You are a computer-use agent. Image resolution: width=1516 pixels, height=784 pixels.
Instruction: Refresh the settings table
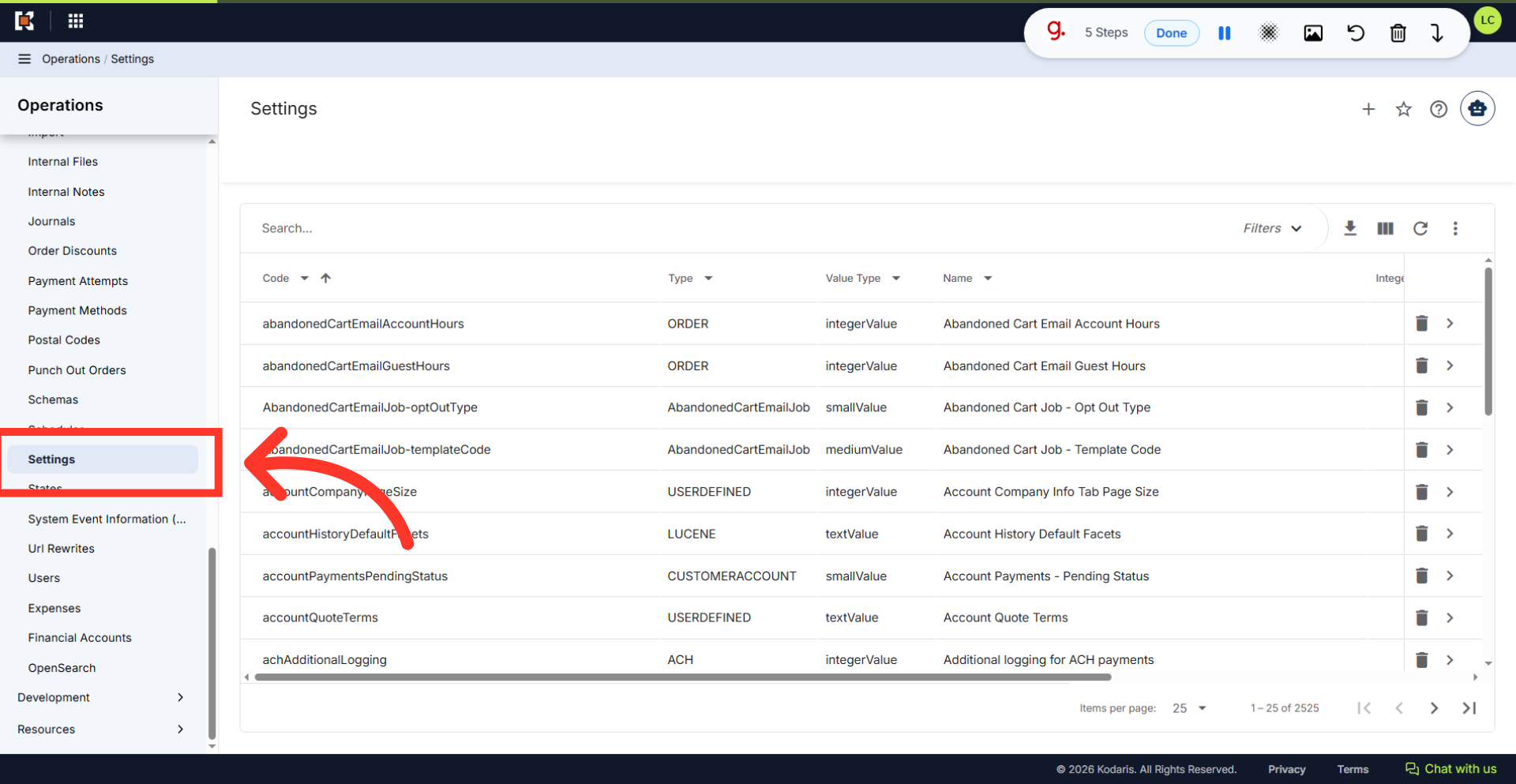pyautogui.click(x=1420, y=228)
